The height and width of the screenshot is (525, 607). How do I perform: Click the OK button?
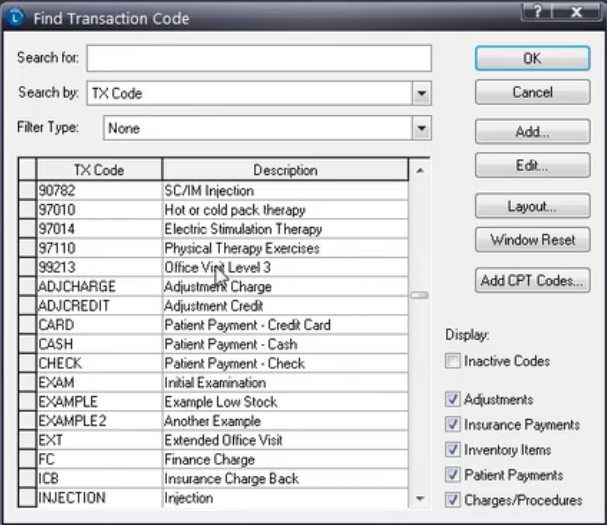532,58
